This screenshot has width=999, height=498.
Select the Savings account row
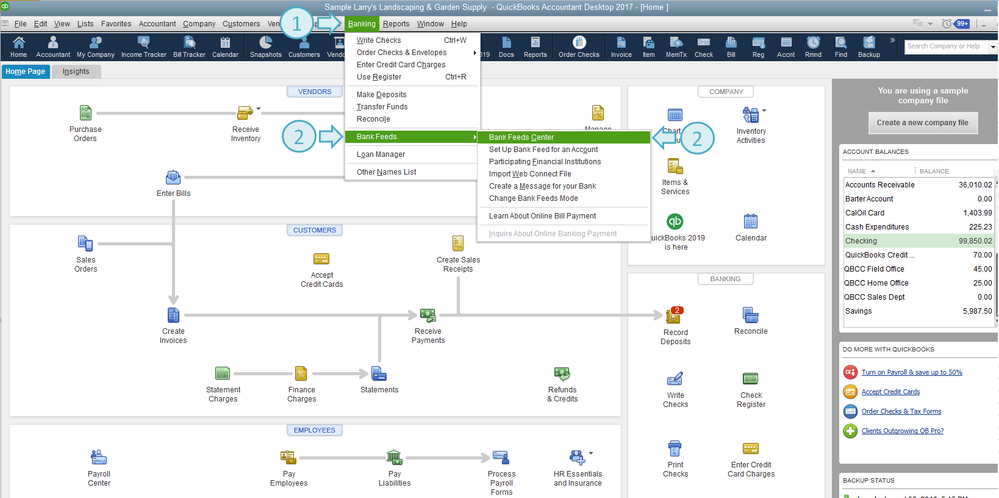click(x=917, y=311)
